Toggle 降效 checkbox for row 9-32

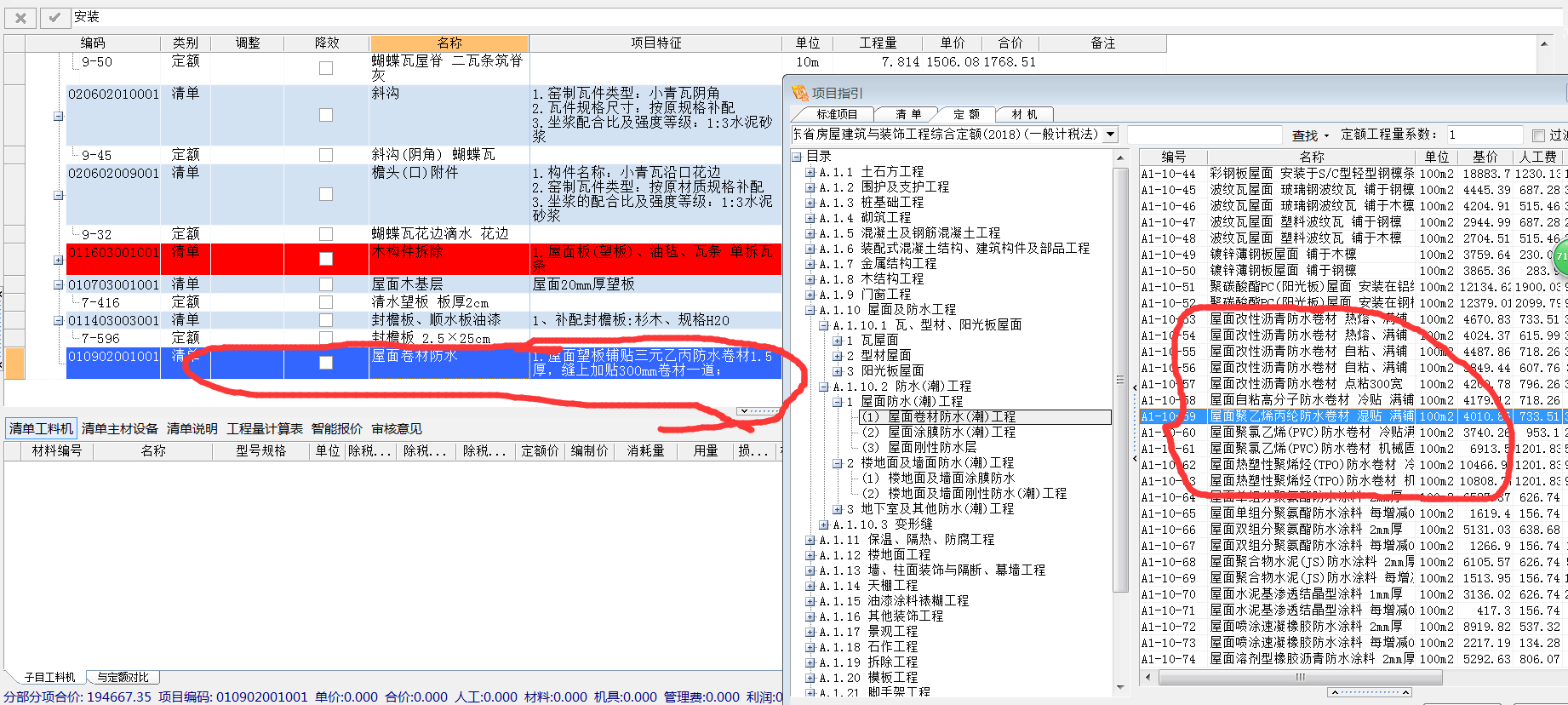coord(326,234)
